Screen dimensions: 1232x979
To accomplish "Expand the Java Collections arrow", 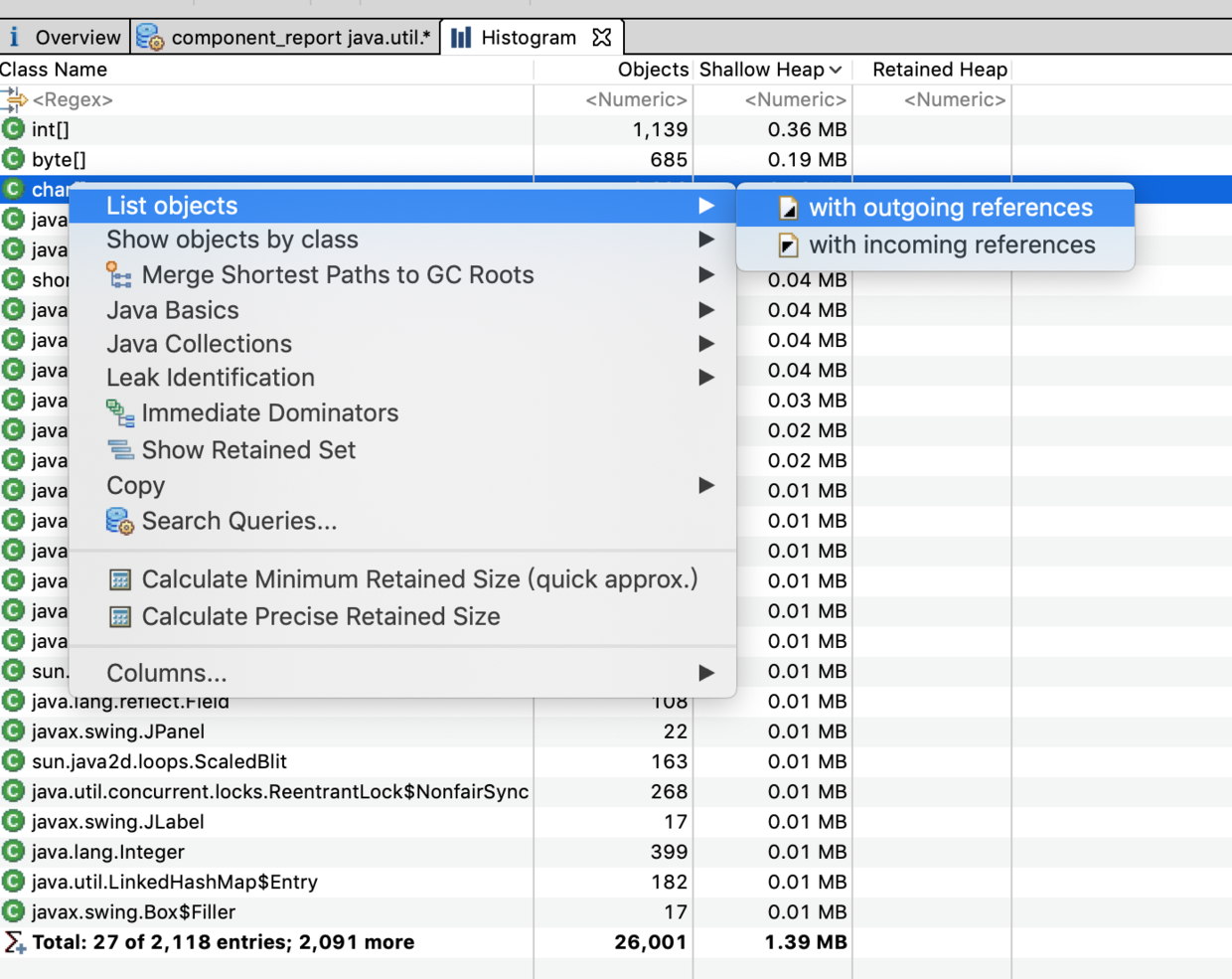I will coord(706,344).
